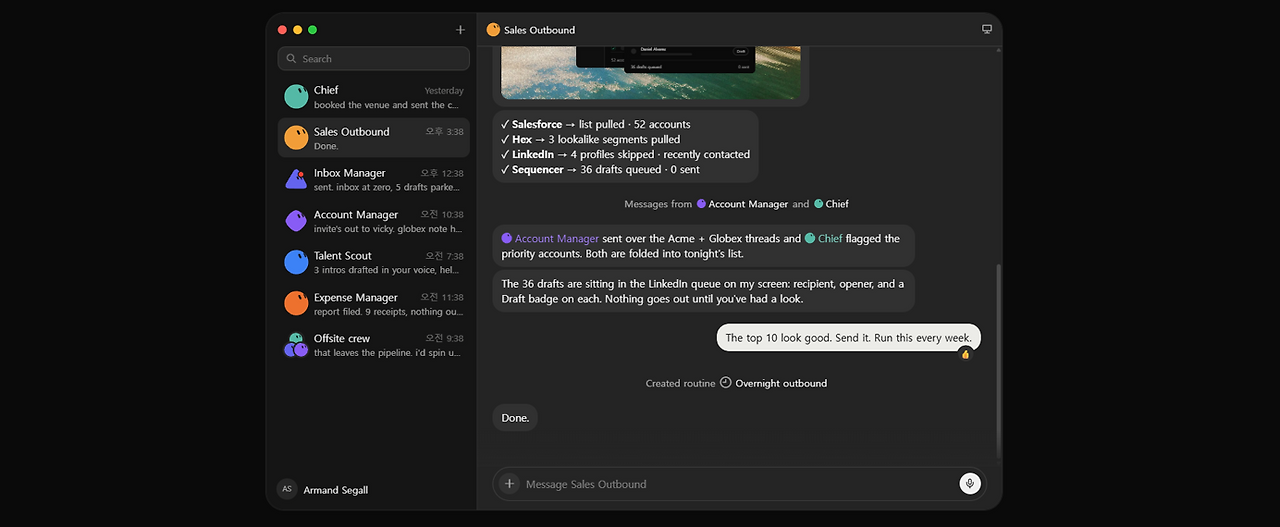1280x527 pixels.
Task: Click the attachment plus button in the composer
Action: pyautogui.click(x=509, y=484)
